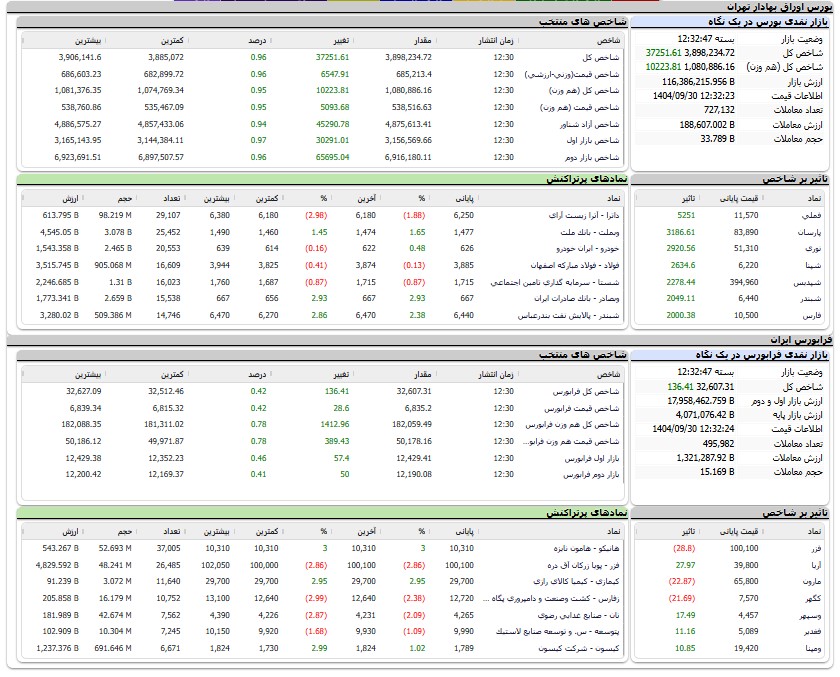Click the ومهنا symbol link

pos(811,647)
